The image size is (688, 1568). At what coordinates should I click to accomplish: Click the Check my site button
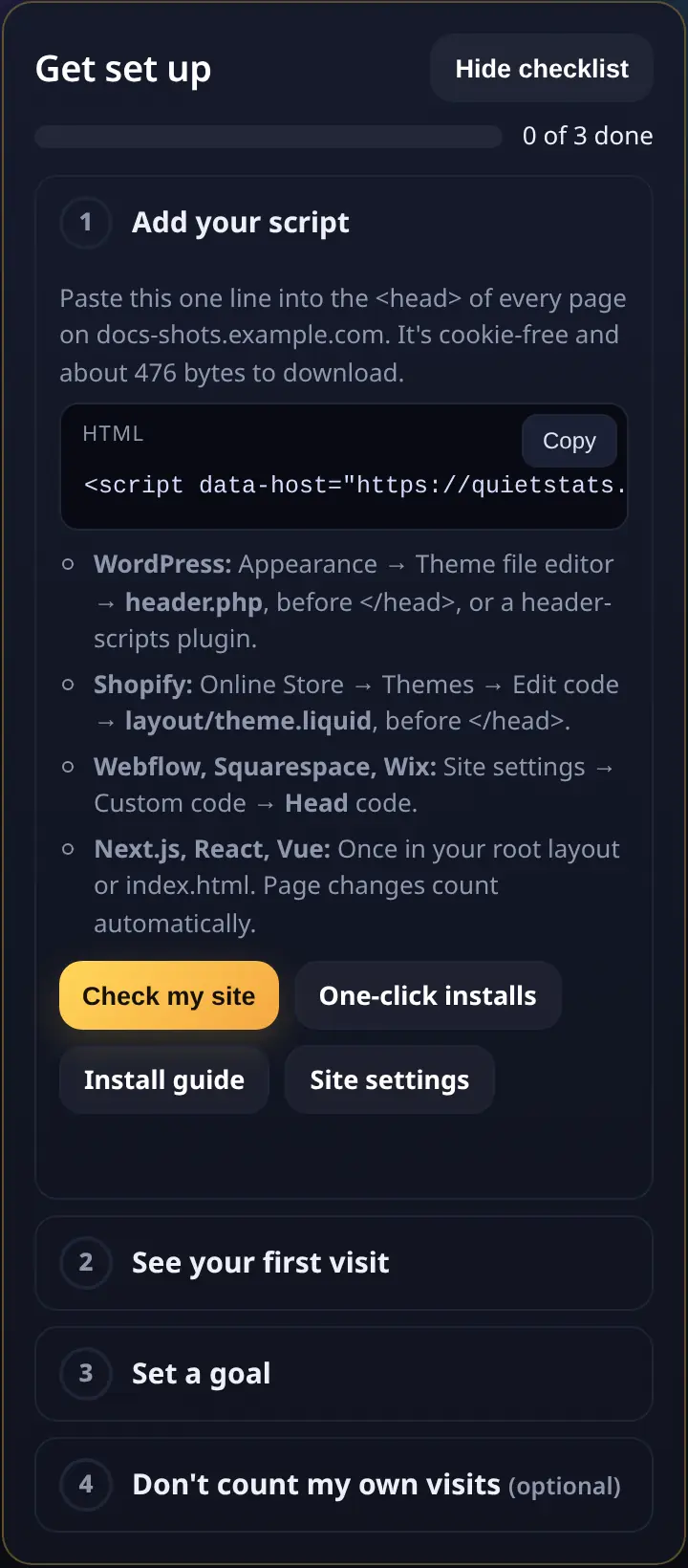point(169,995)
